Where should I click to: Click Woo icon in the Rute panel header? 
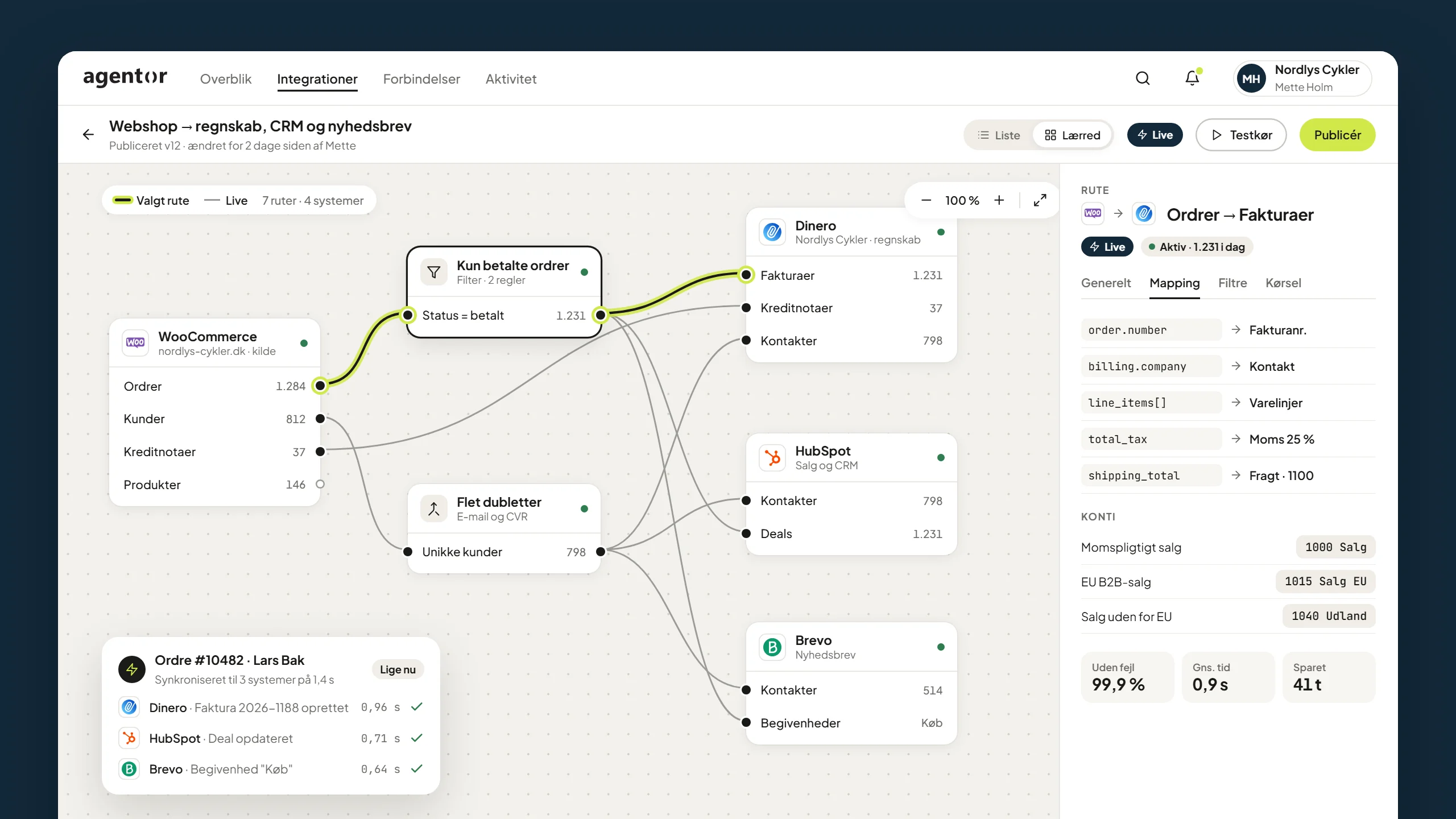[x=1093, y=214]
